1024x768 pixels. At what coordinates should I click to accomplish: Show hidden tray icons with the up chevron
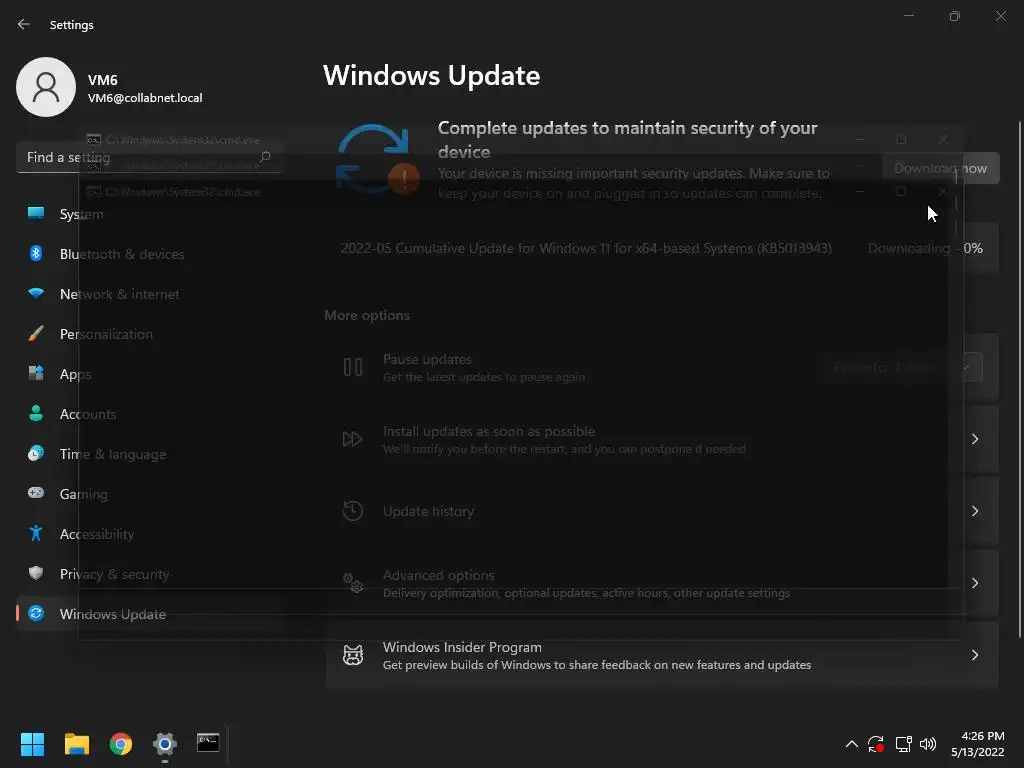pos(852,744)
